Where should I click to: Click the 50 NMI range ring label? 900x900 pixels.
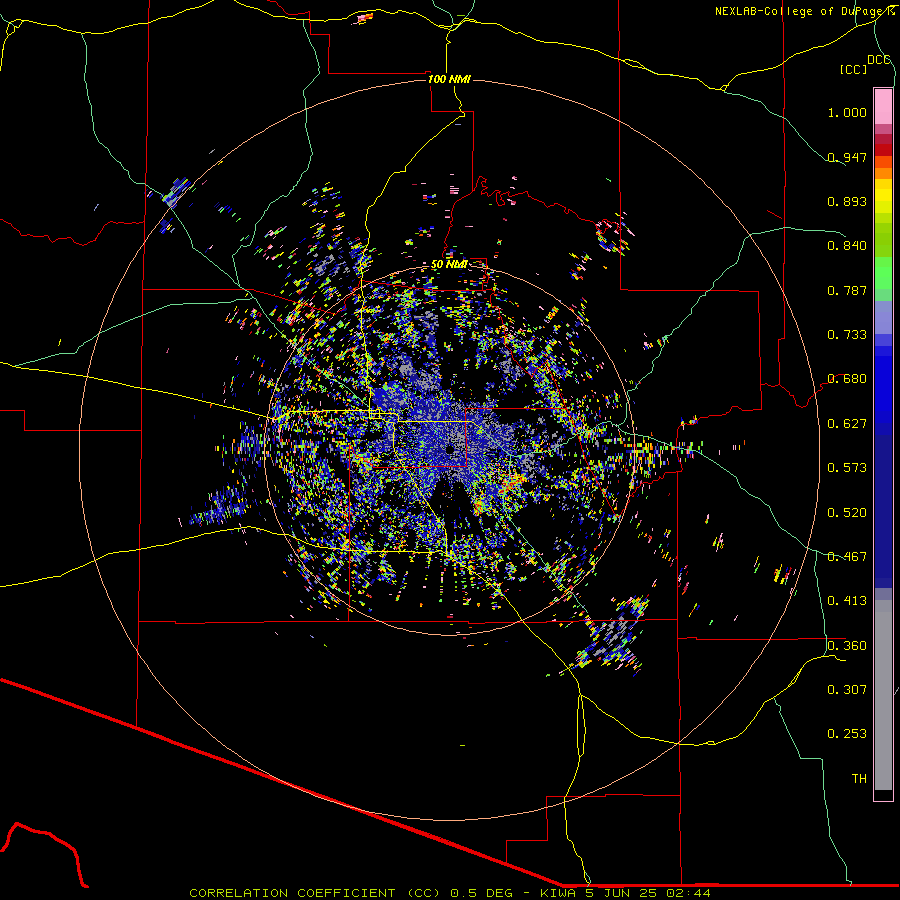click(x=449, y=265)
